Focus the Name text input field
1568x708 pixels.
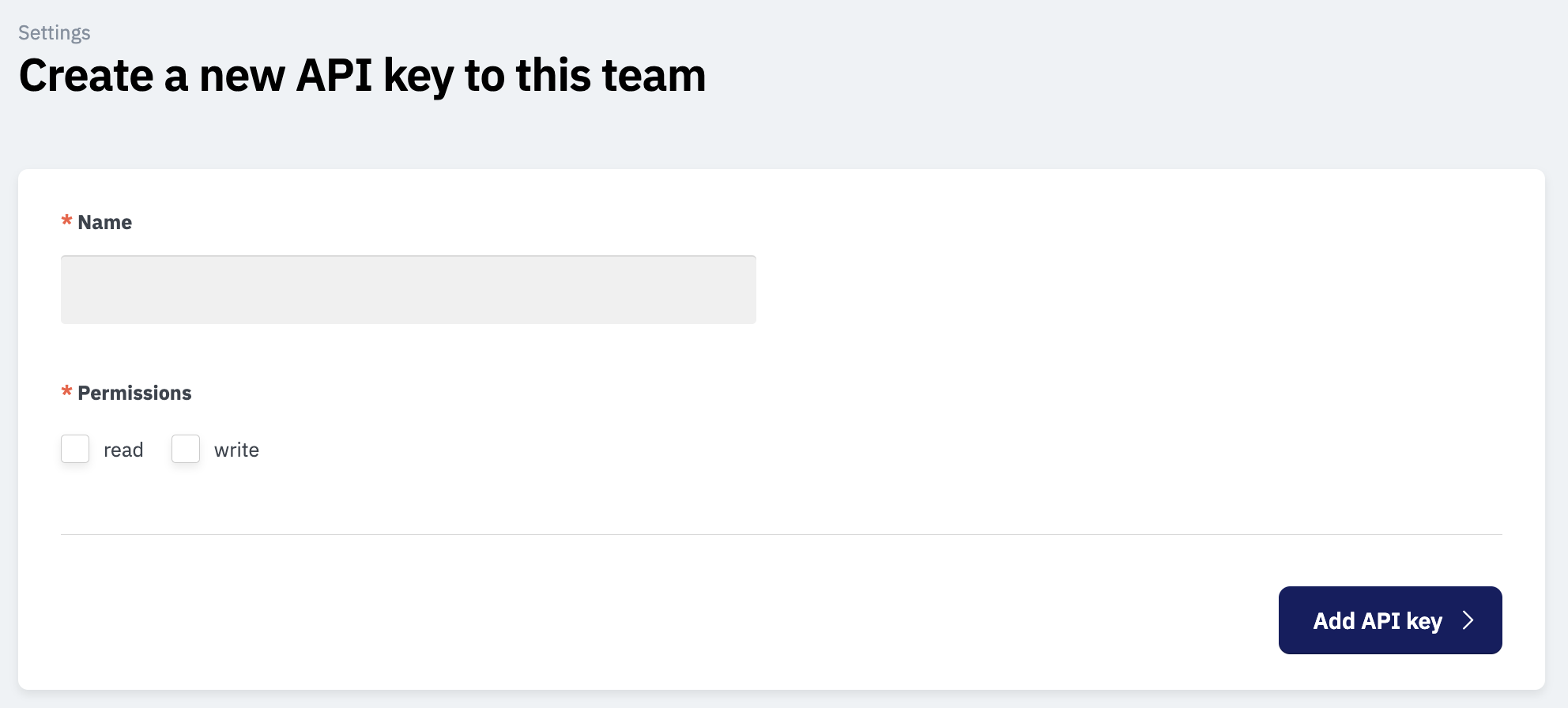pos(408,289)
